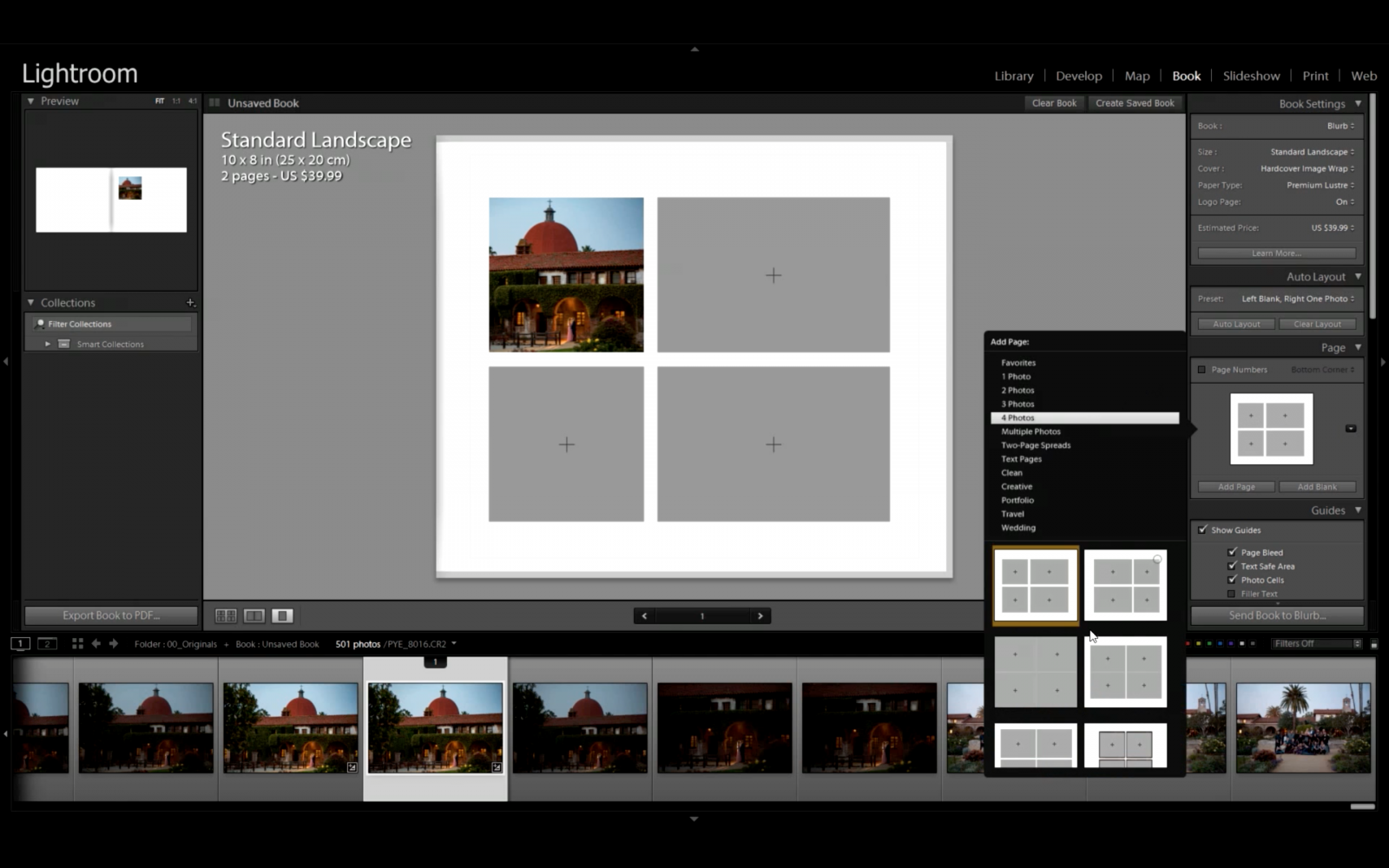Screen dimensions: 1389x868
Task: Open the grid view icon on filmstrip toolbar
Action: [77, 643]
